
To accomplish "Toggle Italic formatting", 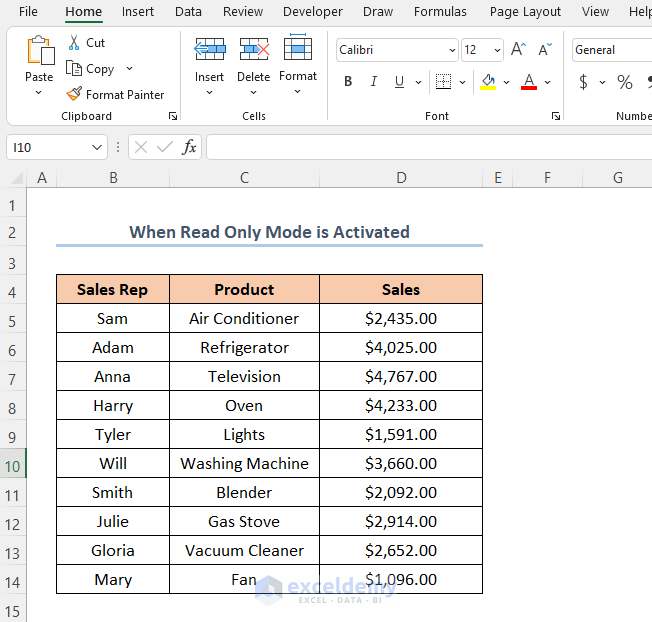I will pyautogui.click(x=374, y=82).
